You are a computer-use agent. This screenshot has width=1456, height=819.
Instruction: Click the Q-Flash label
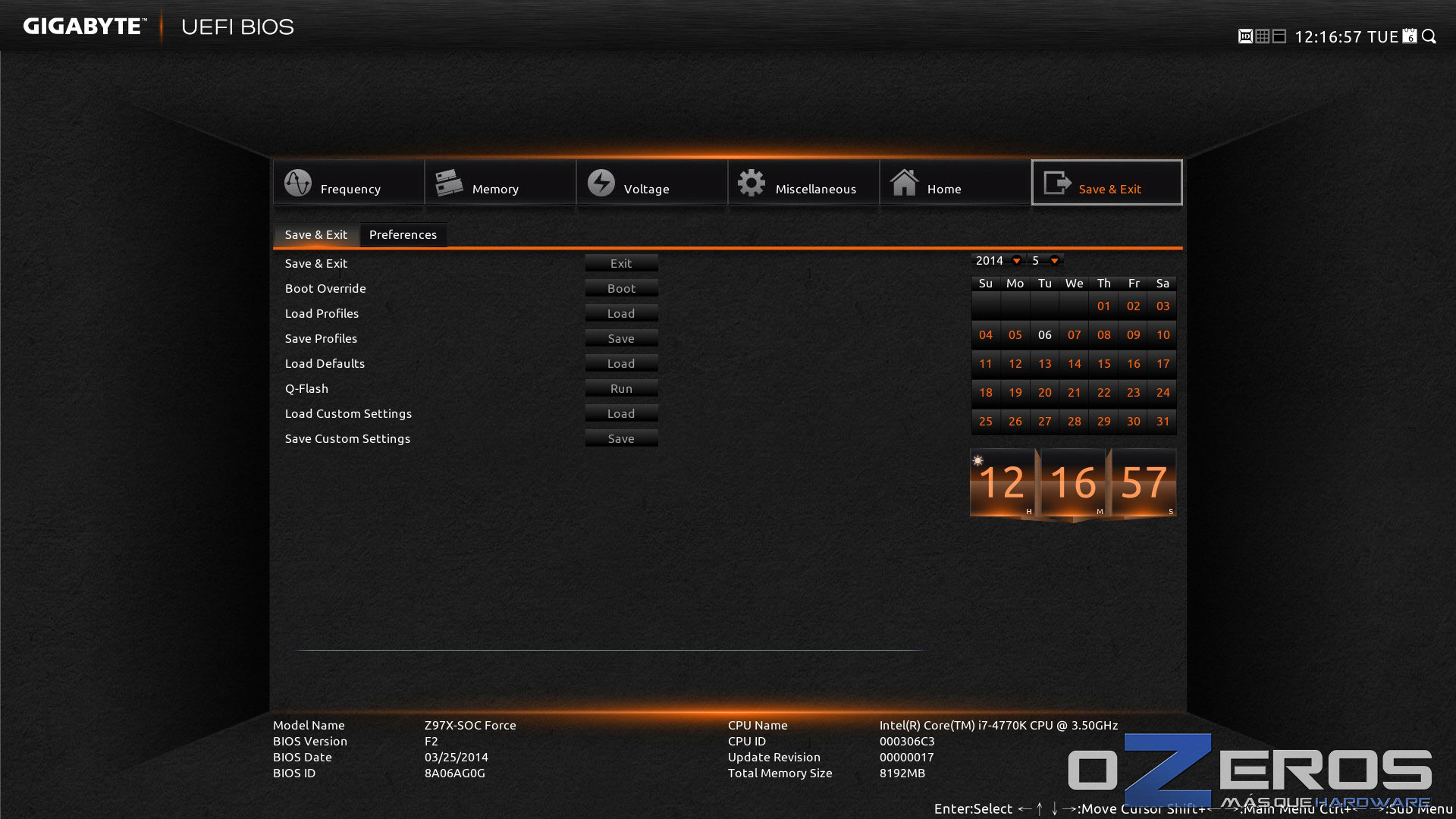tap(306, 388)
